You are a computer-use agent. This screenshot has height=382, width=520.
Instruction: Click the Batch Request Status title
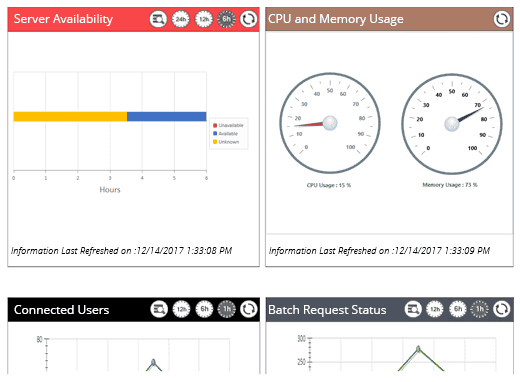coord(327,310)
